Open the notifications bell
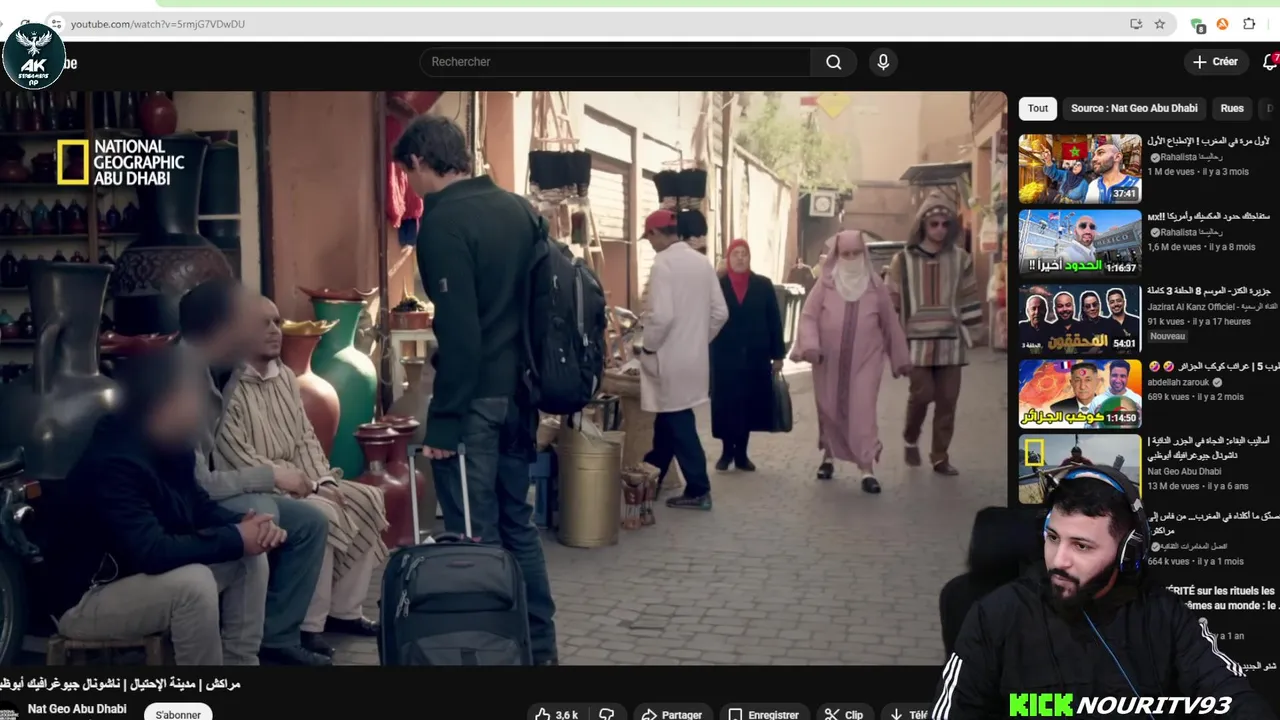The height and width of the screenshot is (720, 1280). [x=1270, y=62]
